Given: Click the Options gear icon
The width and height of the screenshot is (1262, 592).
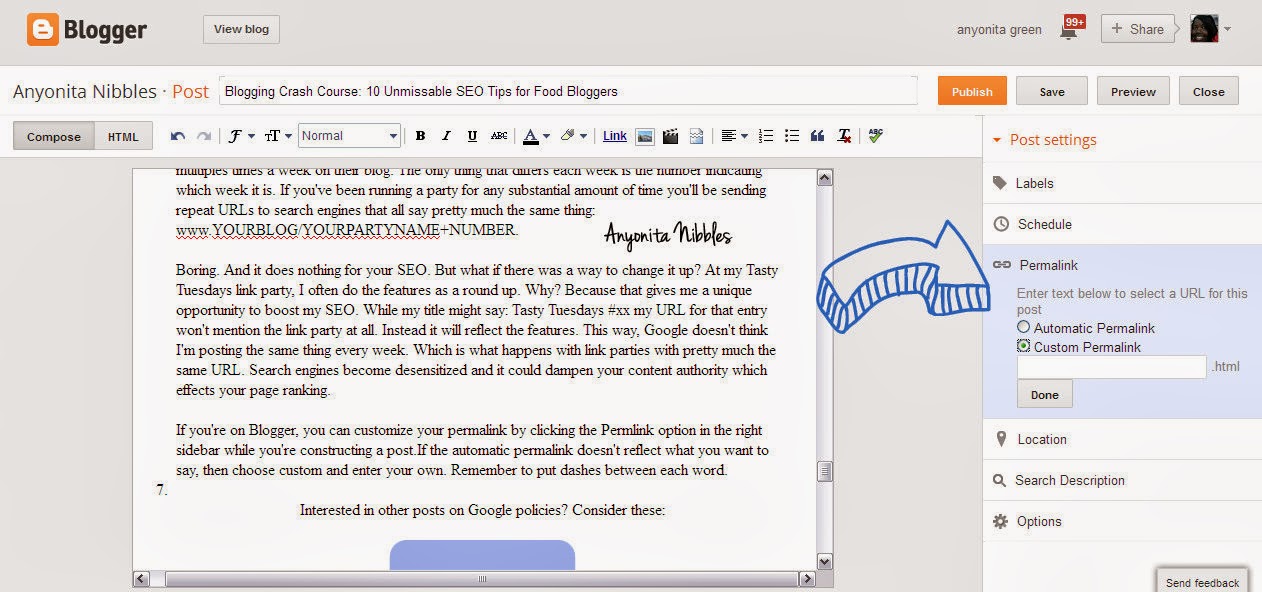Looking at the screenshot, I should (x=1000, y=521).
